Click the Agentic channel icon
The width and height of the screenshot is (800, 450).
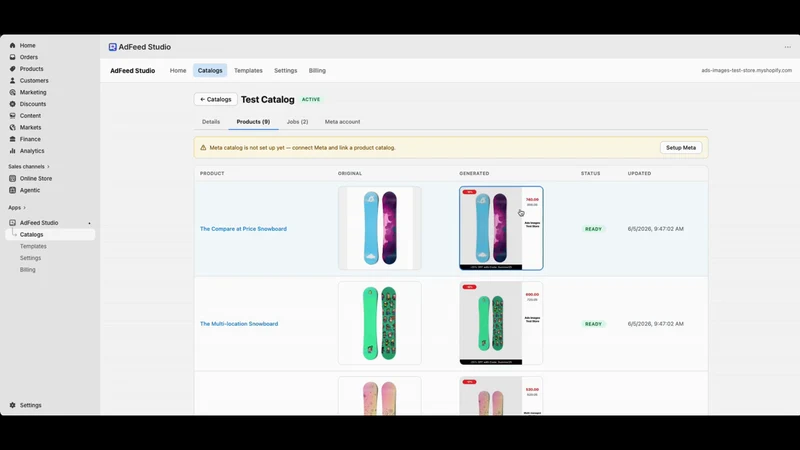point(13,190)
